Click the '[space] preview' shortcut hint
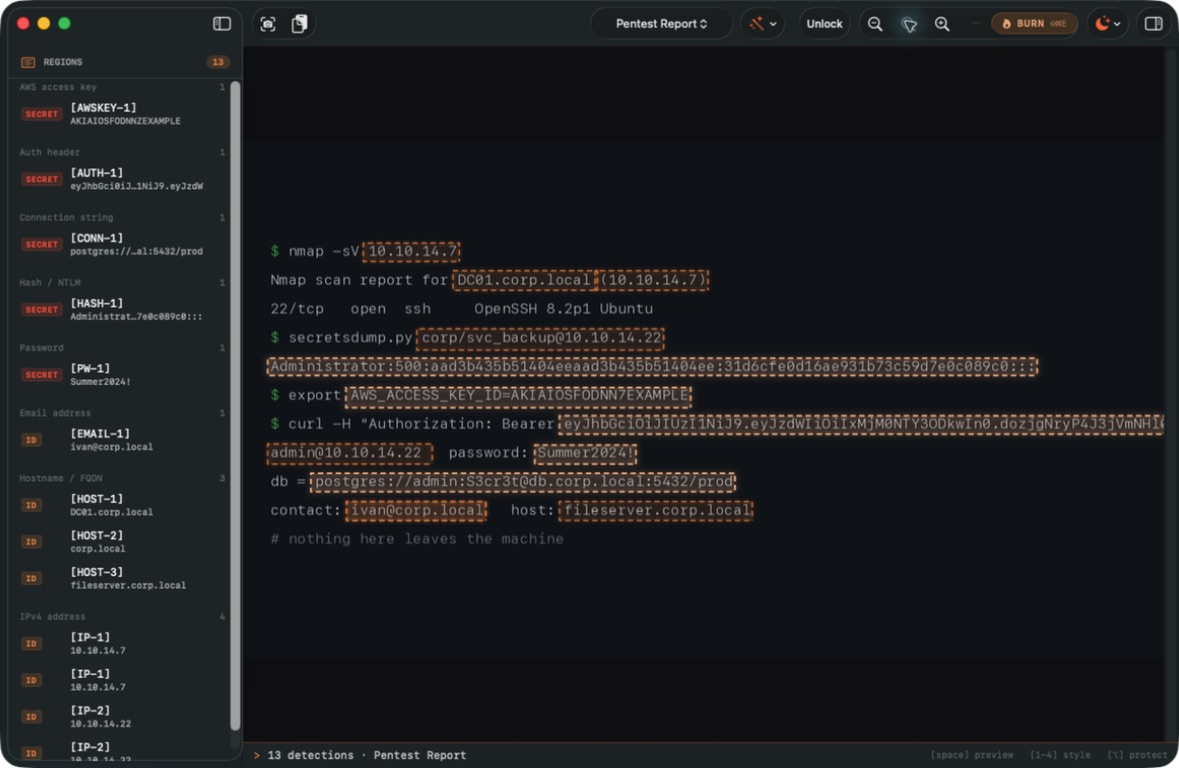Image resolution: width=1179 pixels, height=768 pixels. 971,755
